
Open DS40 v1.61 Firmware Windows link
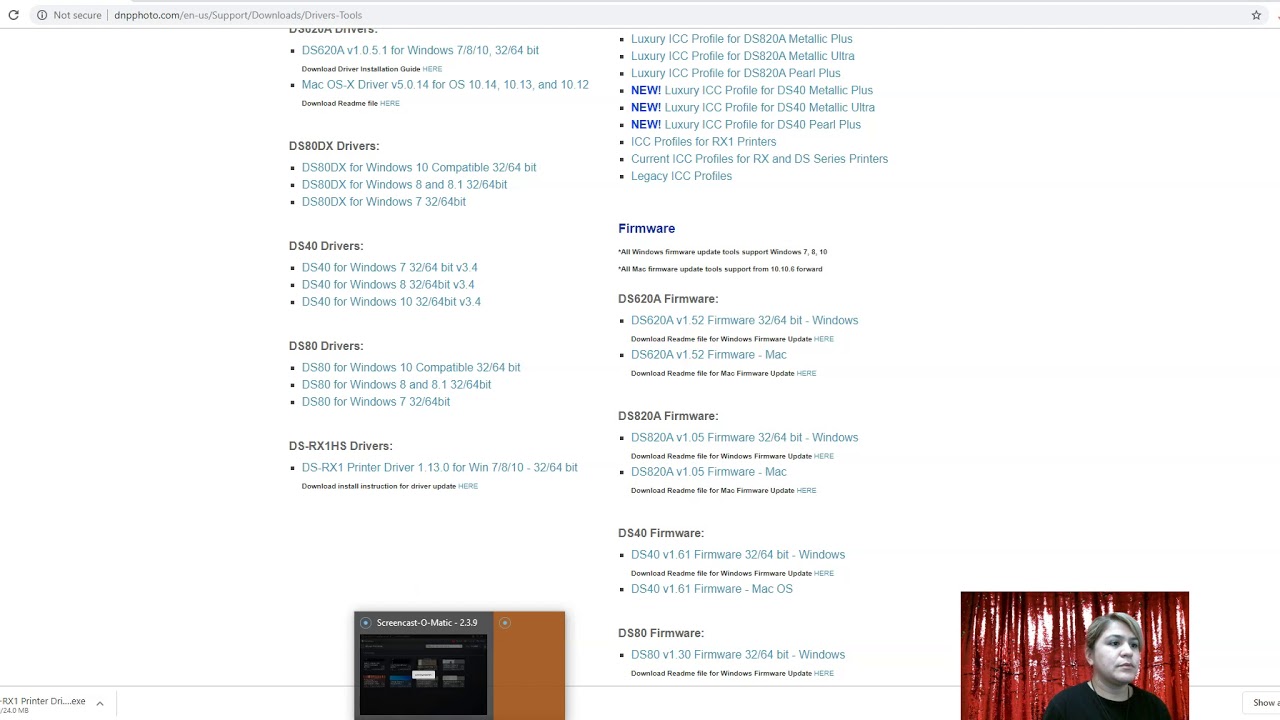tap(738, 554)
